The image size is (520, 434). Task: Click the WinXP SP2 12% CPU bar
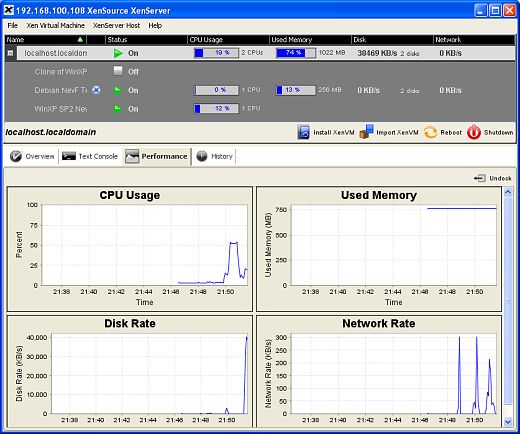click(217, 109)
